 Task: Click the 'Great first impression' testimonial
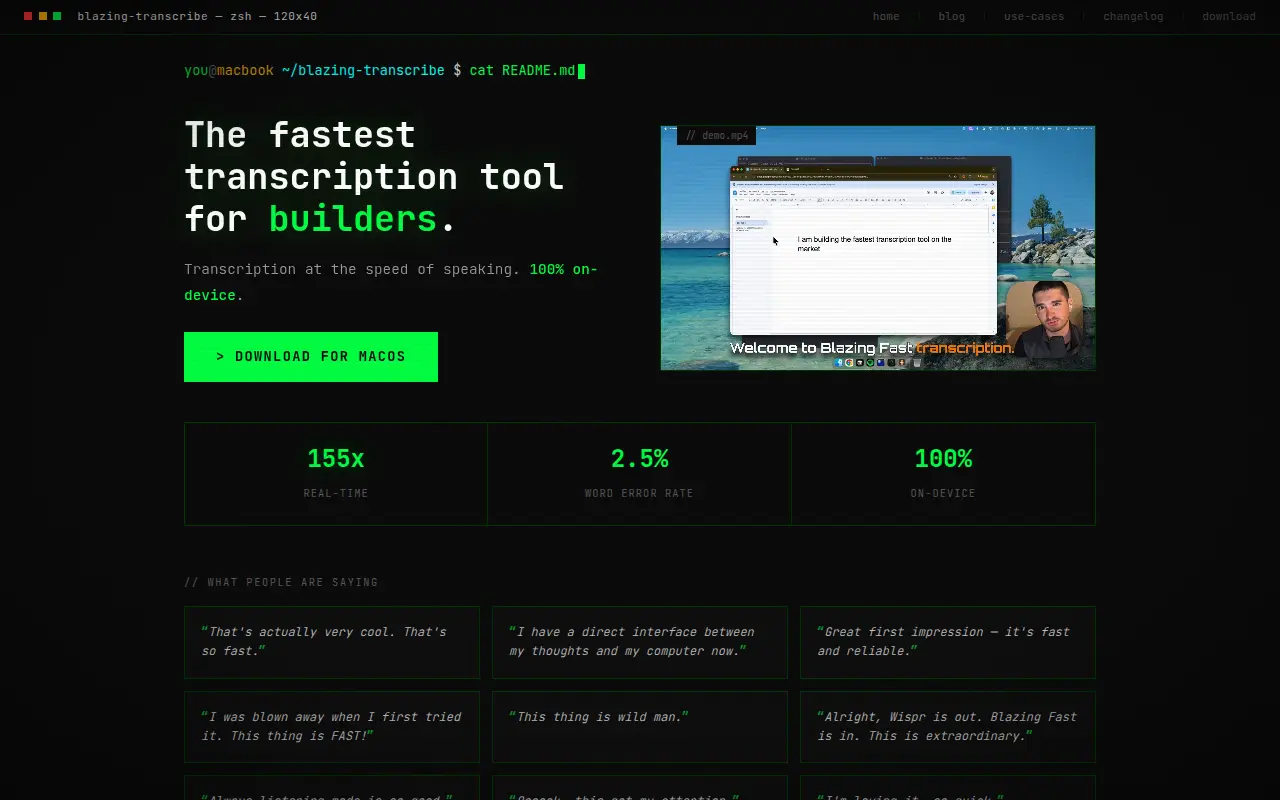pyautogui.click(x=948, y=642)
